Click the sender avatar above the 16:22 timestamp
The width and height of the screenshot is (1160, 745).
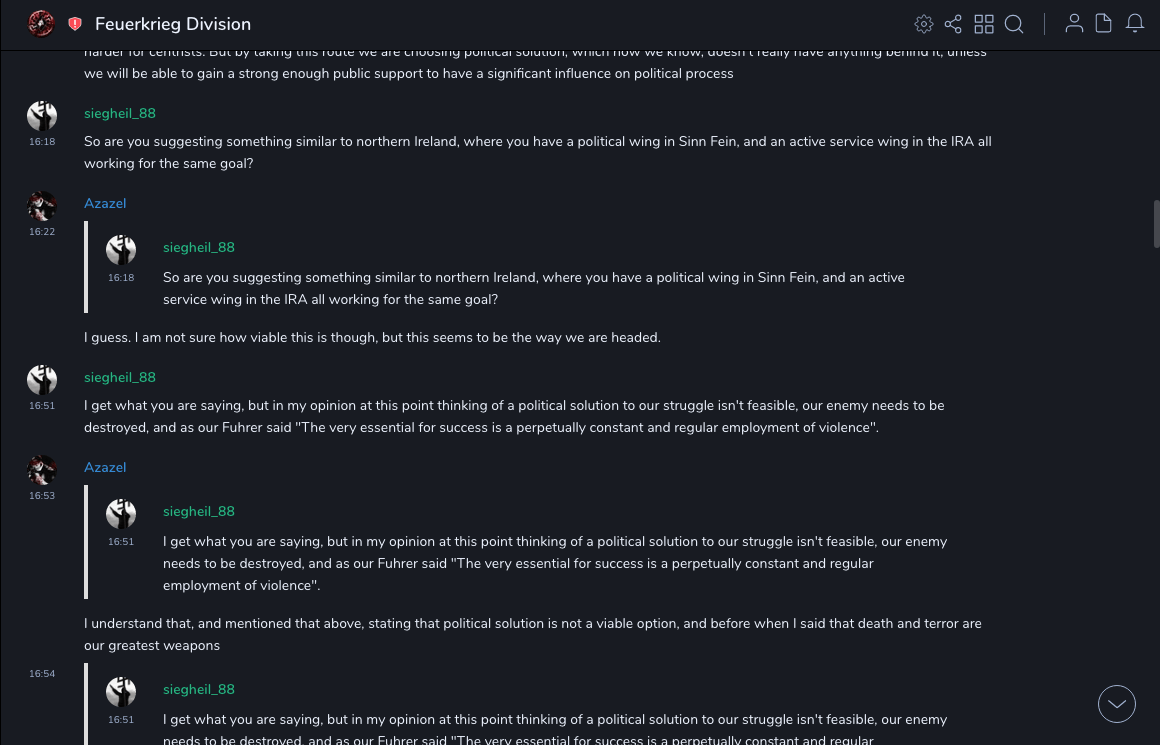pyautogui.click(x=42, y=206)
